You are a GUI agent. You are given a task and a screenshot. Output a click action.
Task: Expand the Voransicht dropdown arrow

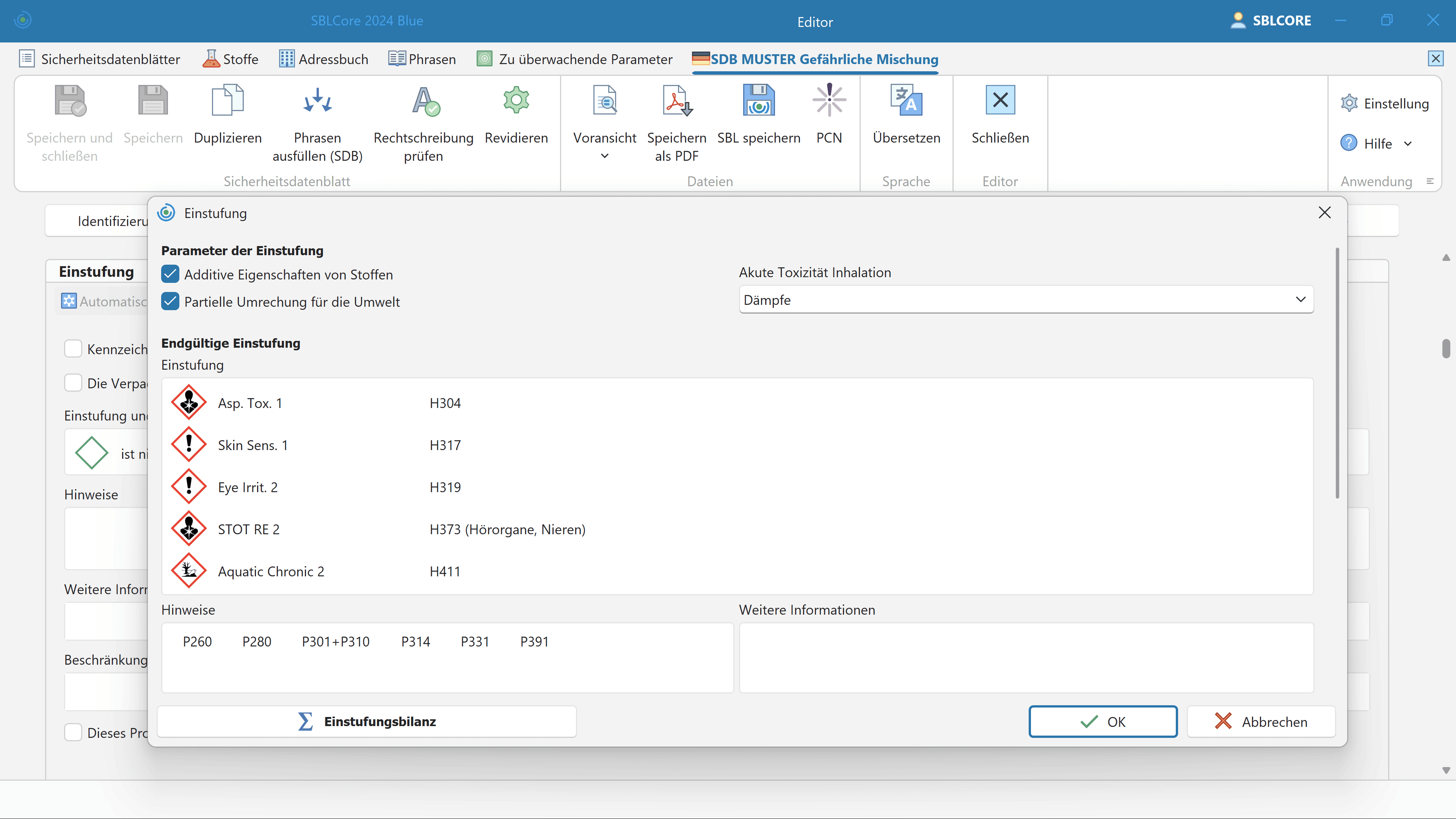[x=604, y=156]
